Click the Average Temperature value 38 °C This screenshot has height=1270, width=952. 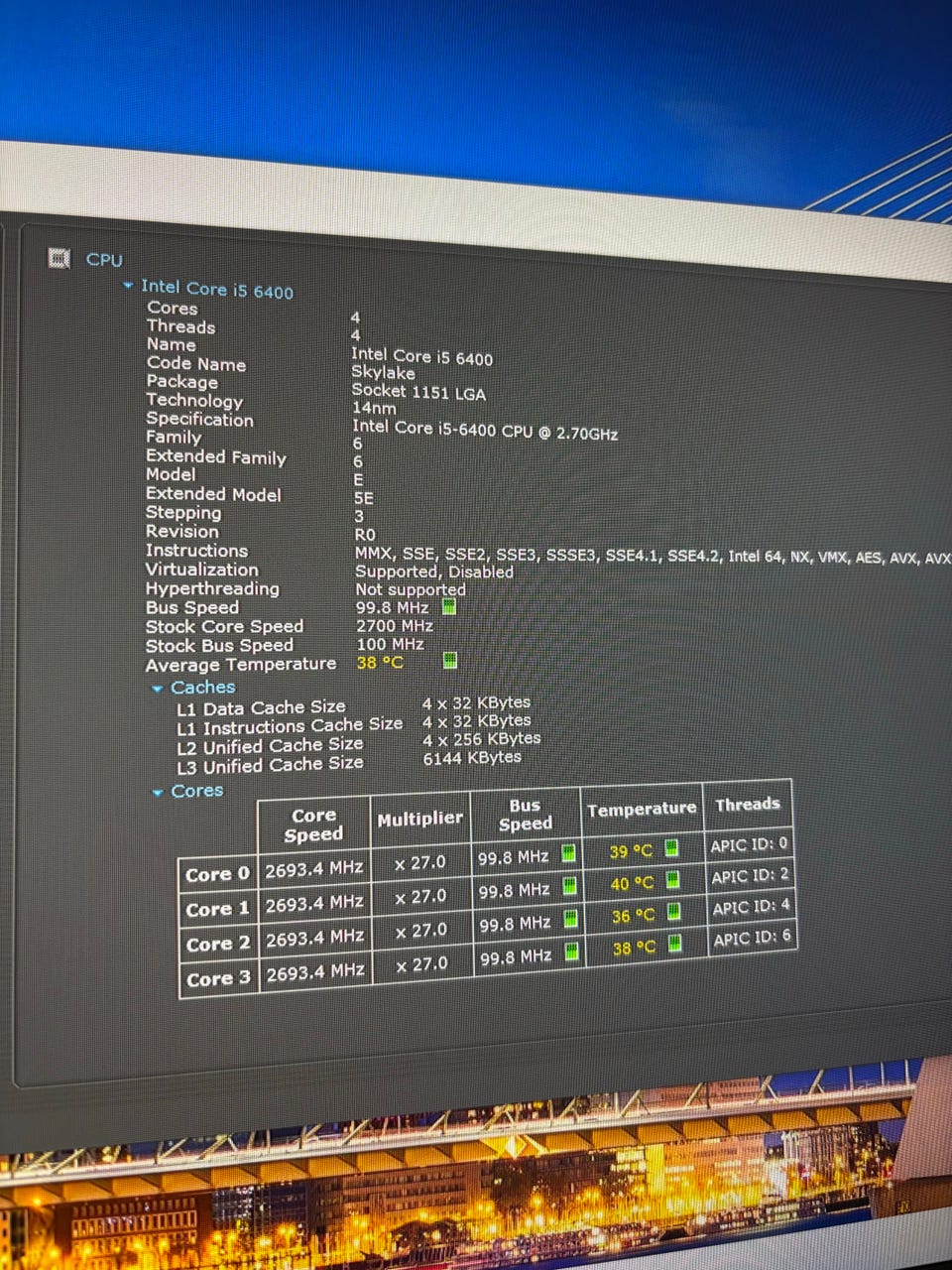click(380, 663)
